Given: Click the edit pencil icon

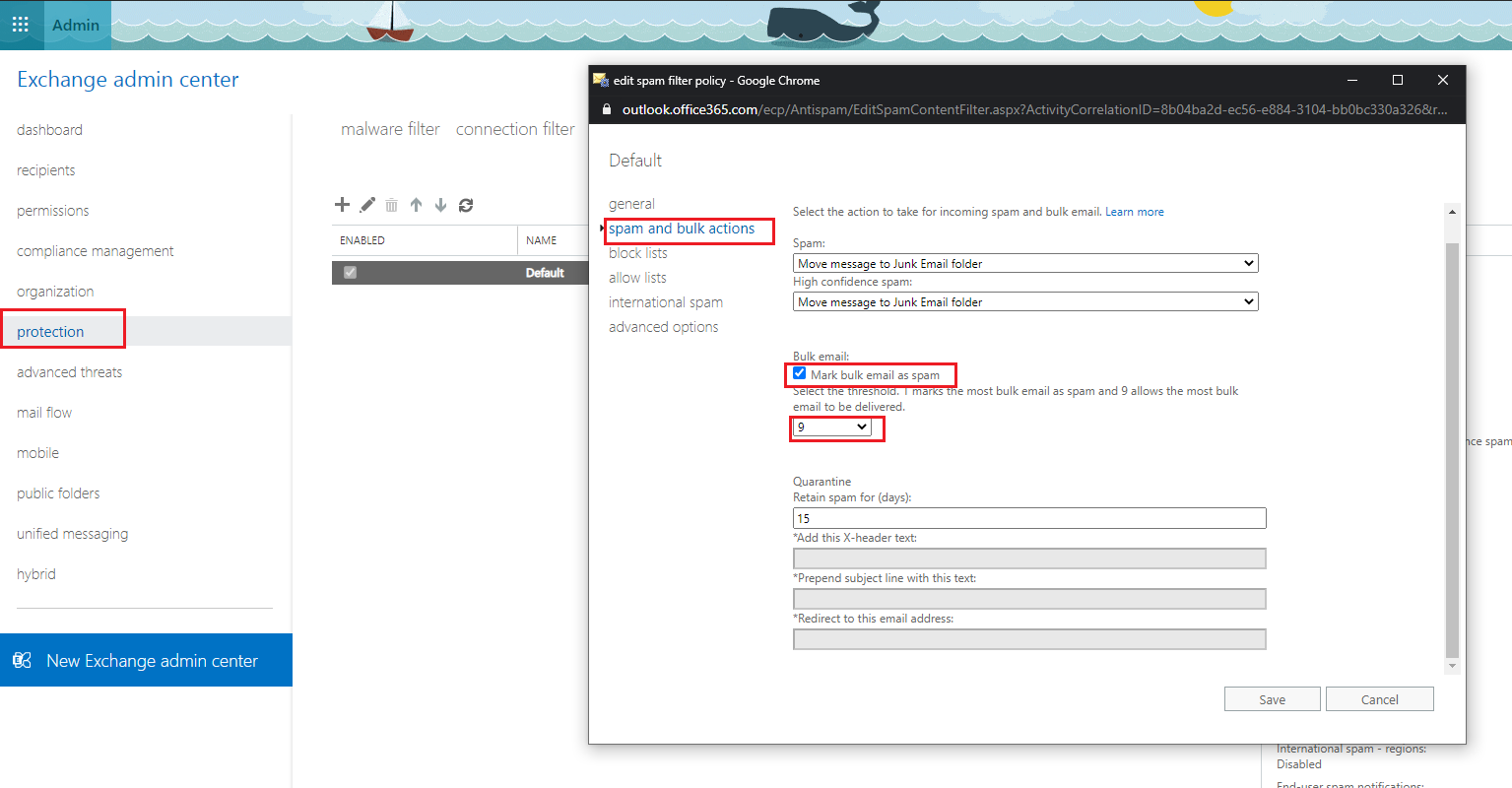Looking at the screenshot, I should tap(367, 205).
